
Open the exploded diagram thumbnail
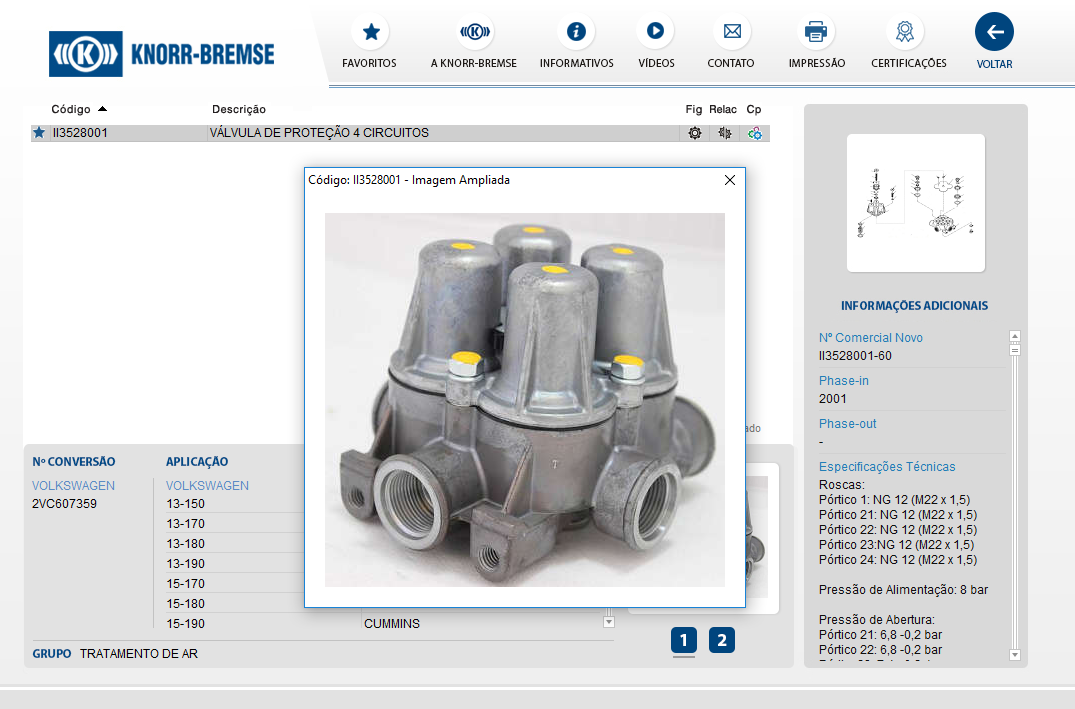click(x=915, y=203)
